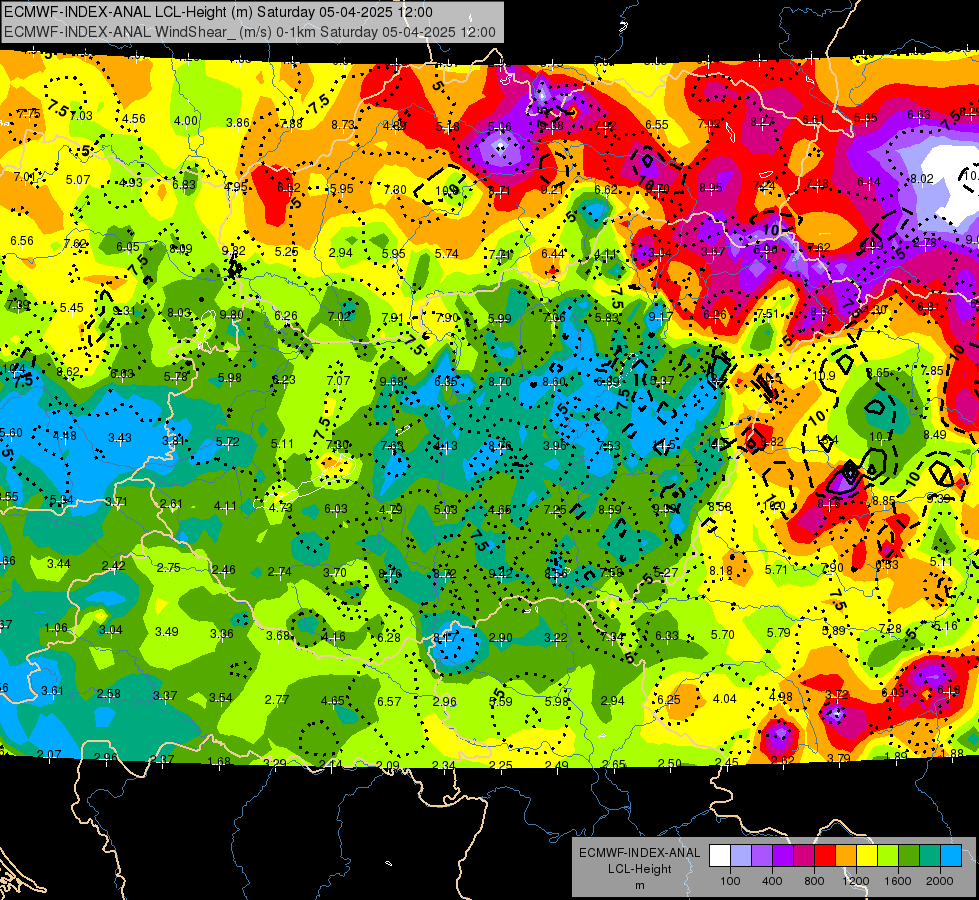This screenshot has height=900, width=979.
Task: Click the wind shear value 2.25
Action: (500, 765)
